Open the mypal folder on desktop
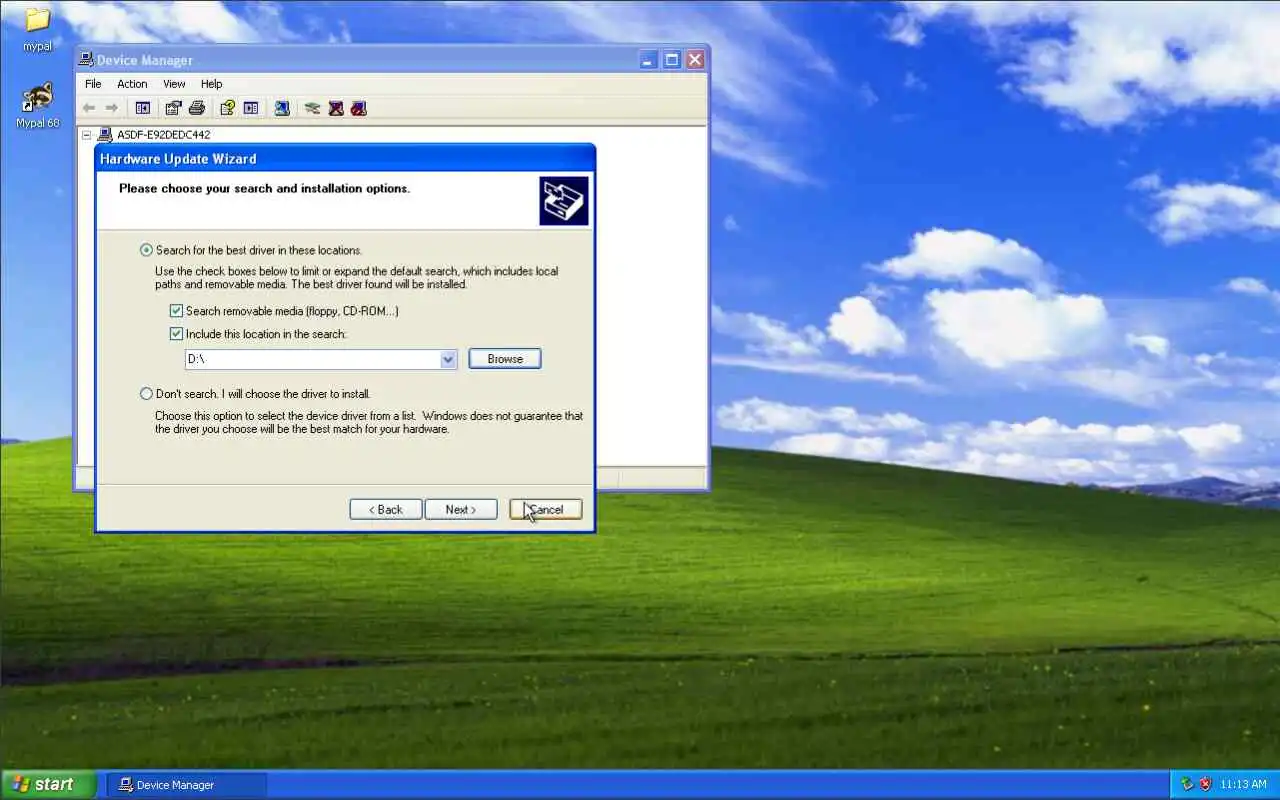 point(37,28)
